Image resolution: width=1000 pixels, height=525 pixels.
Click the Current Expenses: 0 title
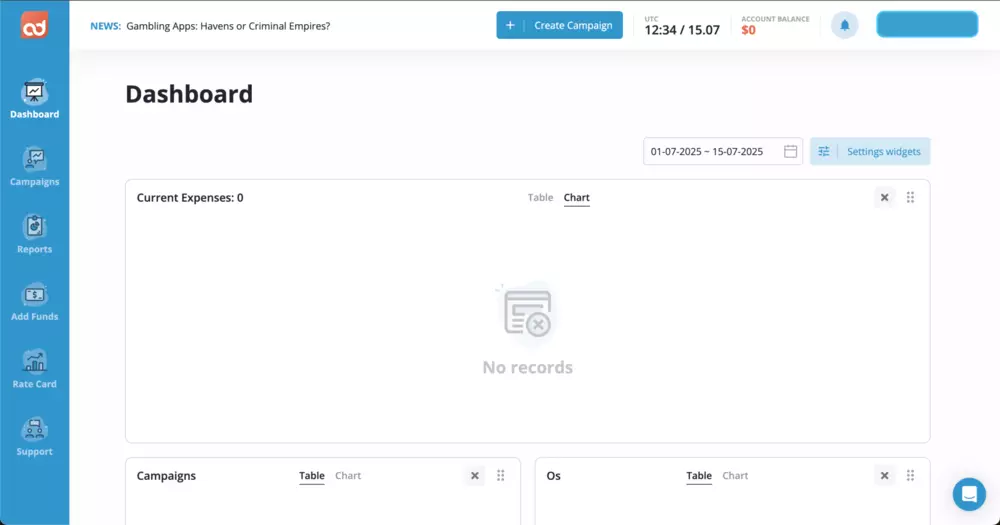point(190,198)
